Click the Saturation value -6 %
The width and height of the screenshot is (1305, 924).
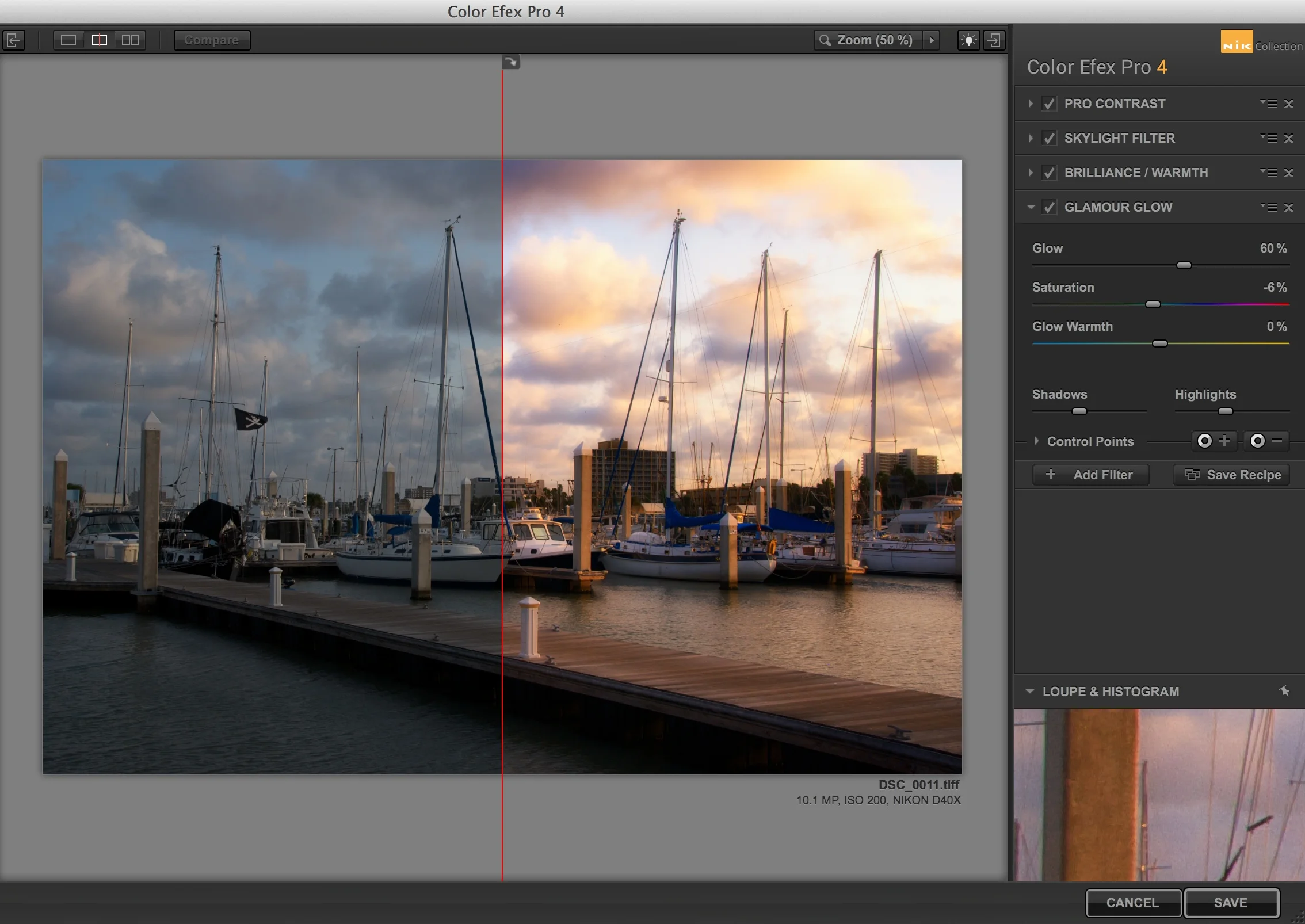[1275, 287]
